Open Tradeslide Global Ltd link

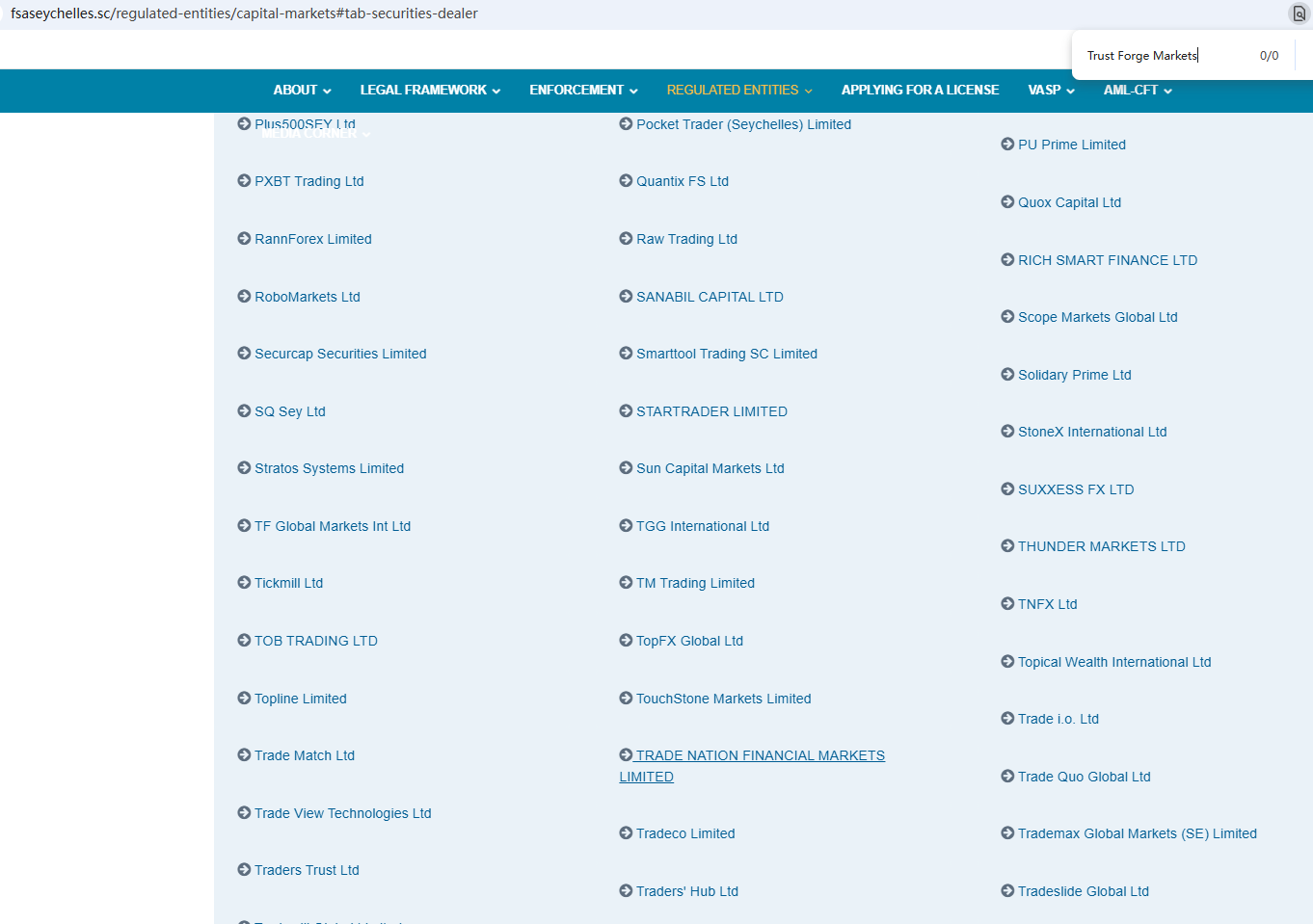point(1084,891)
